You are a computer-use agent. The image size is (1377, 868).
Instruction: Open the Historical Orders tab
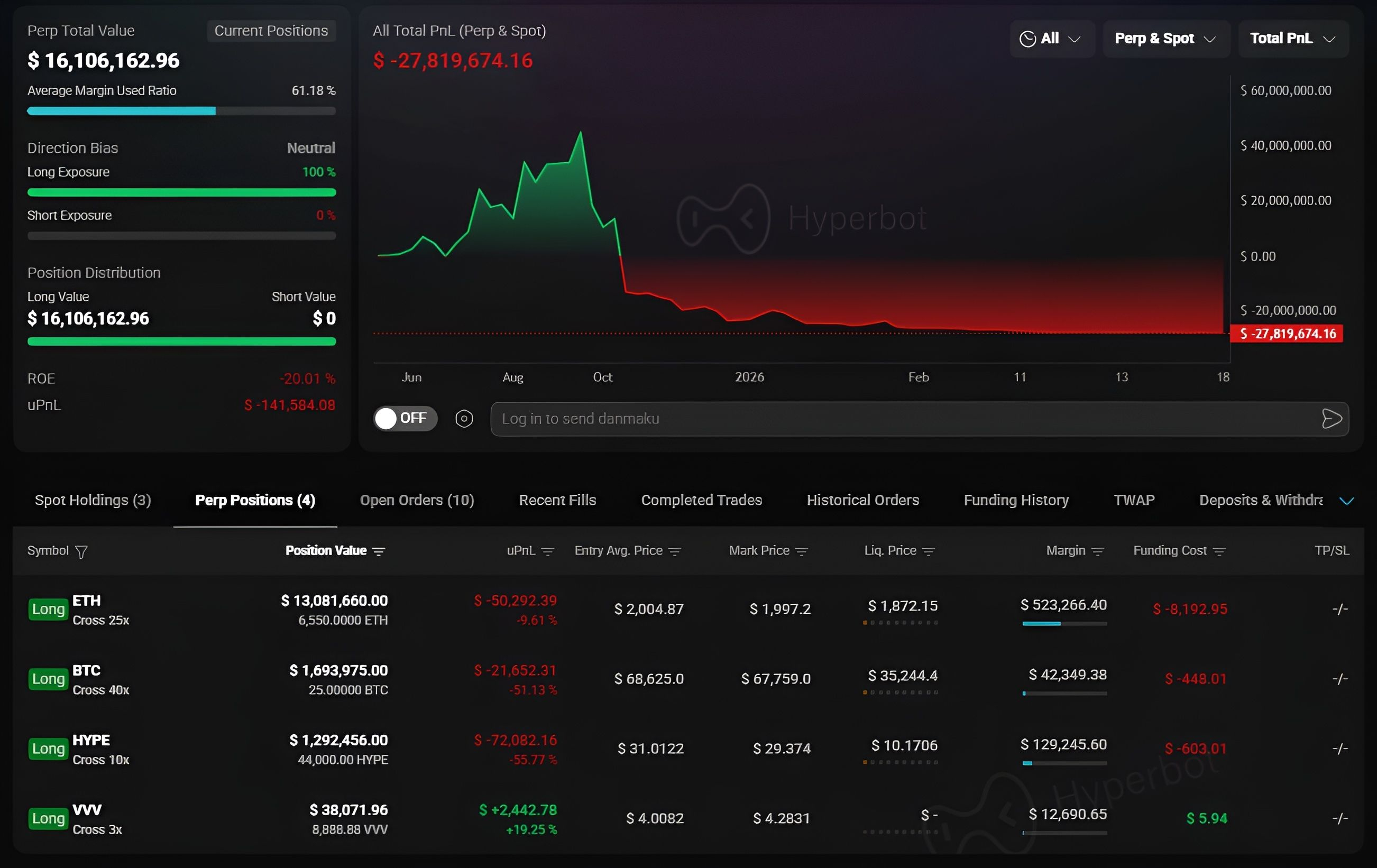click(x=863, y=500)
